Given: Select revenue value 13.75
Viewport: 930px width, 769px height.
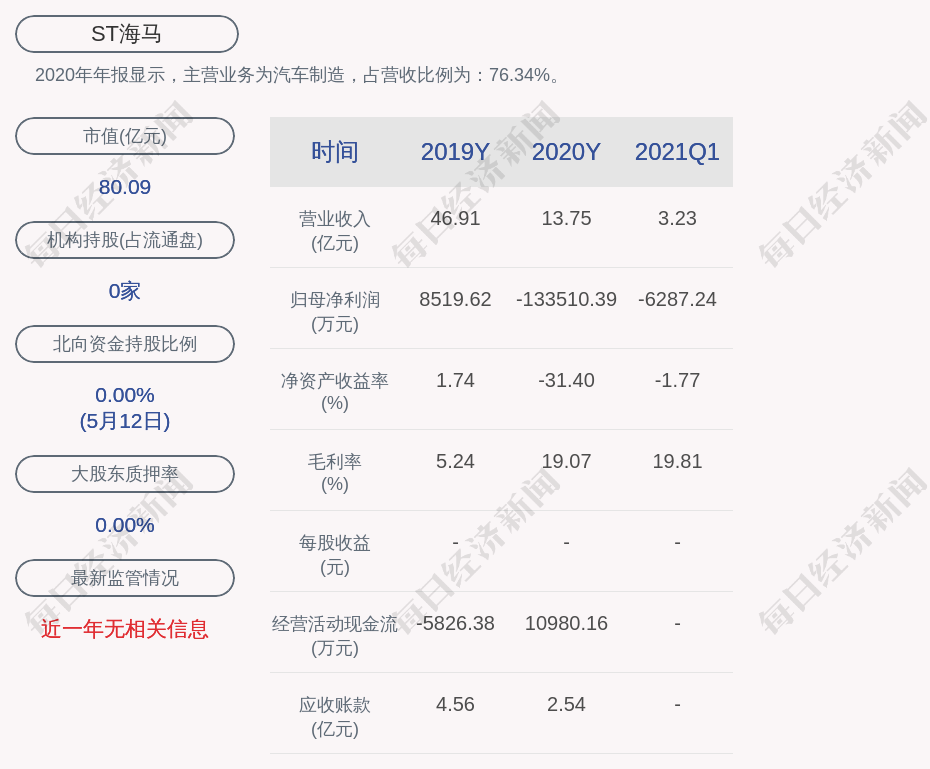Looking at the screenshot, I should [x=566, y=218].
